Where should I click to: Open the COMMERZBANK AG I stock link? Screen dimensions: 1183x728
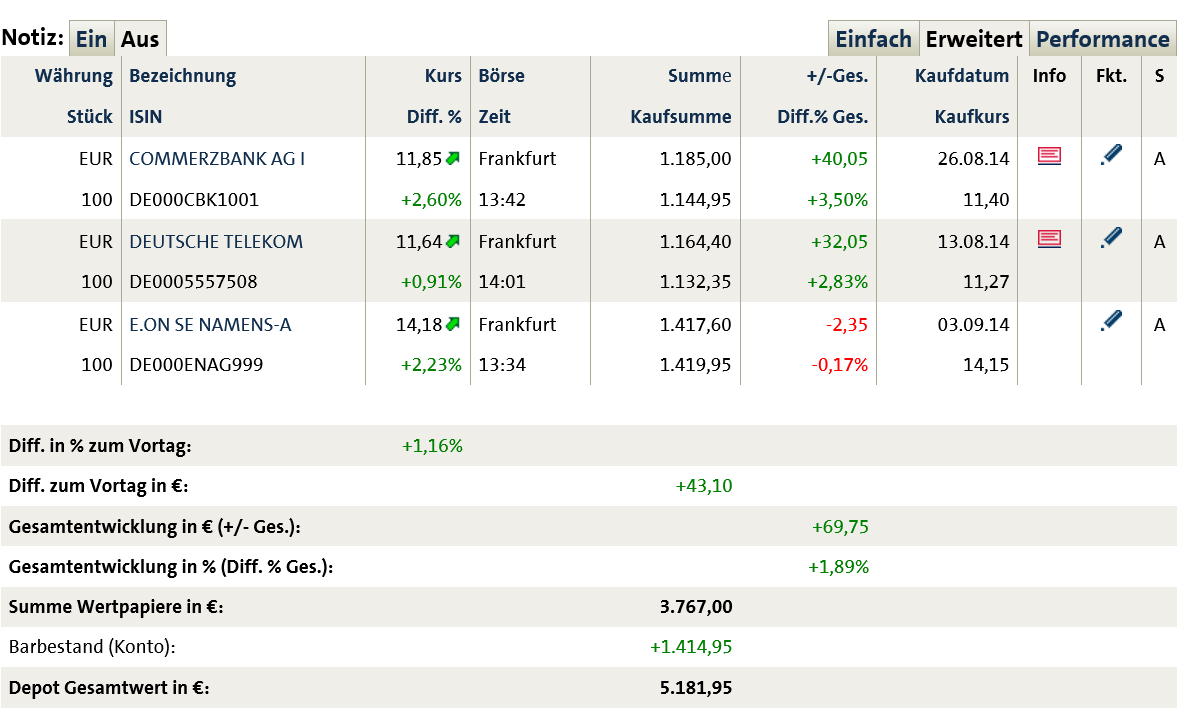pos(217,158)
